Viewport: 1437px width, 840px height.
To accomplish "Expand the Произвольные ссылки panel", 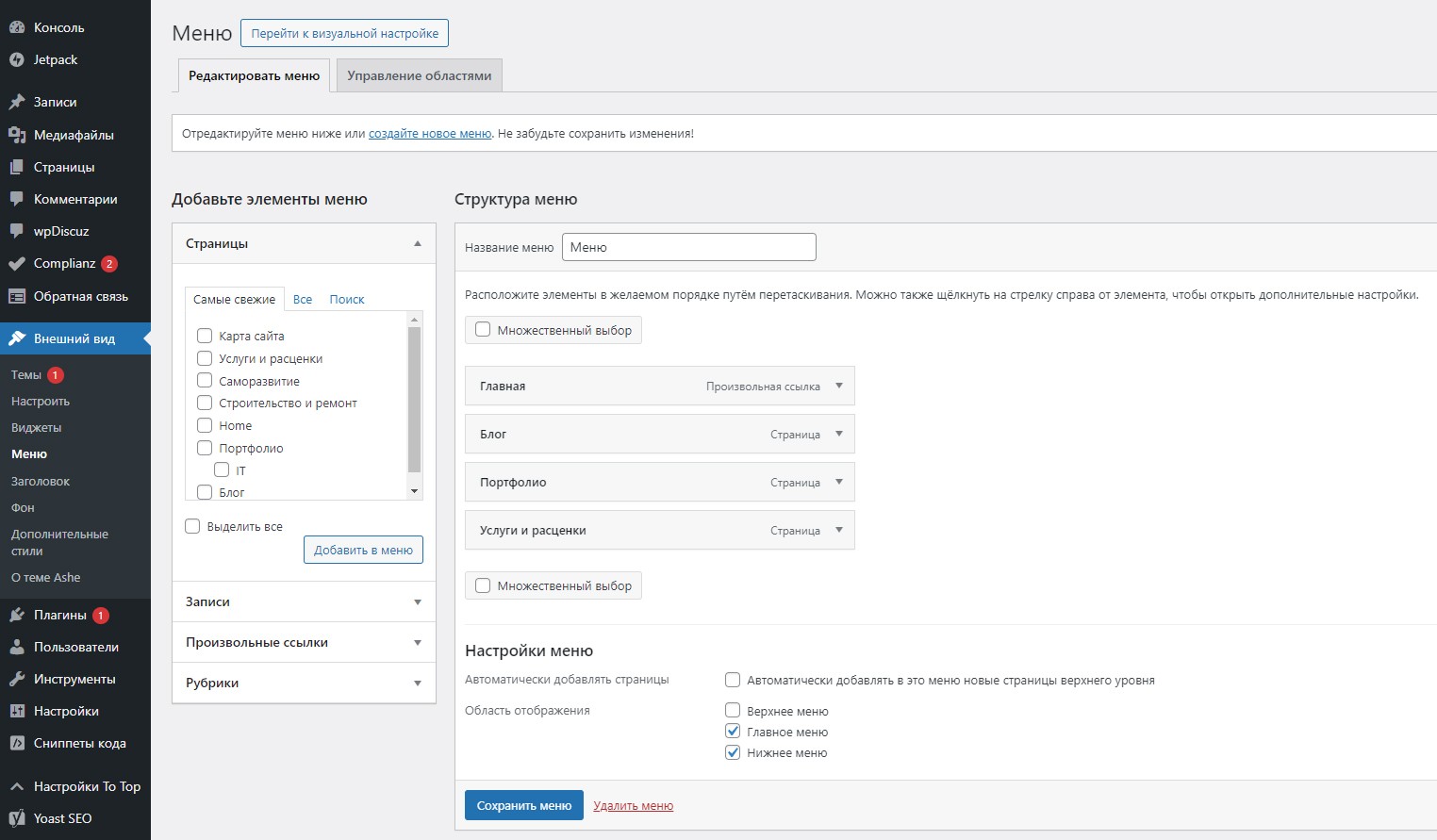I will coord(304,642).
